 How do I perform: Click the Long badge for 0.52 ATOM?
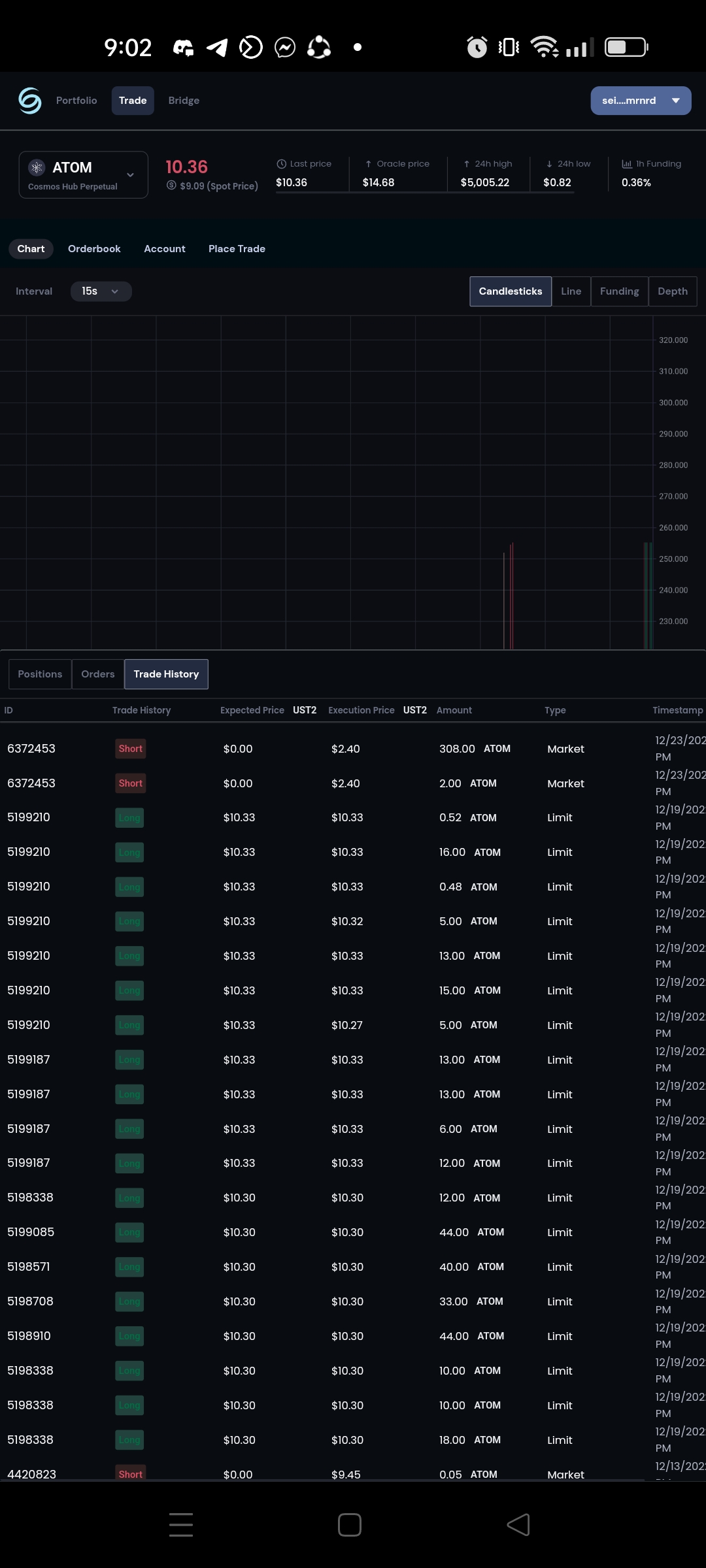[129, 818]
